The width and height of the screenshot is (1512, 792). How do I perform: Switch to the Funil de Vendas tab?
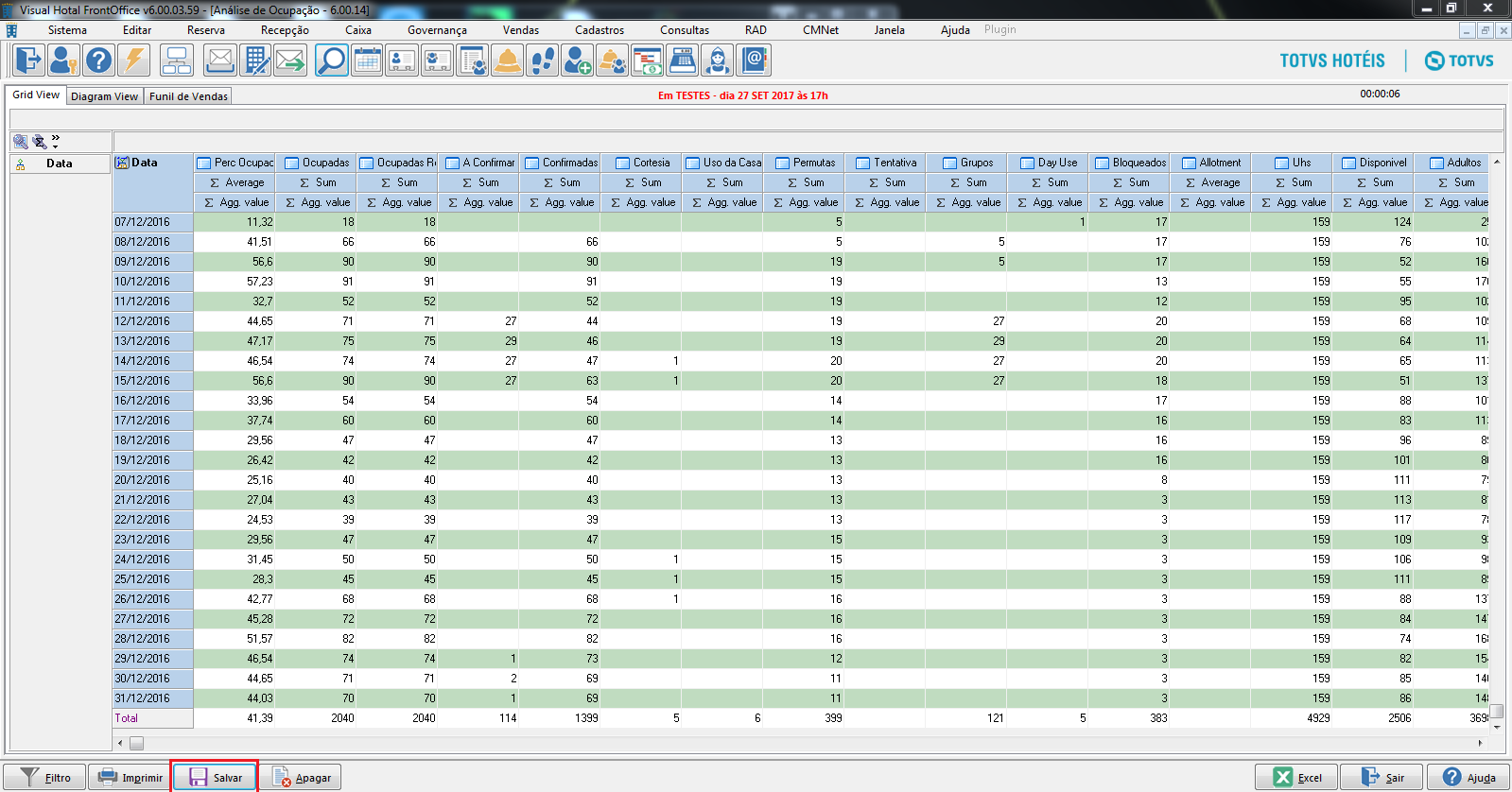click(x=188, y=96)
